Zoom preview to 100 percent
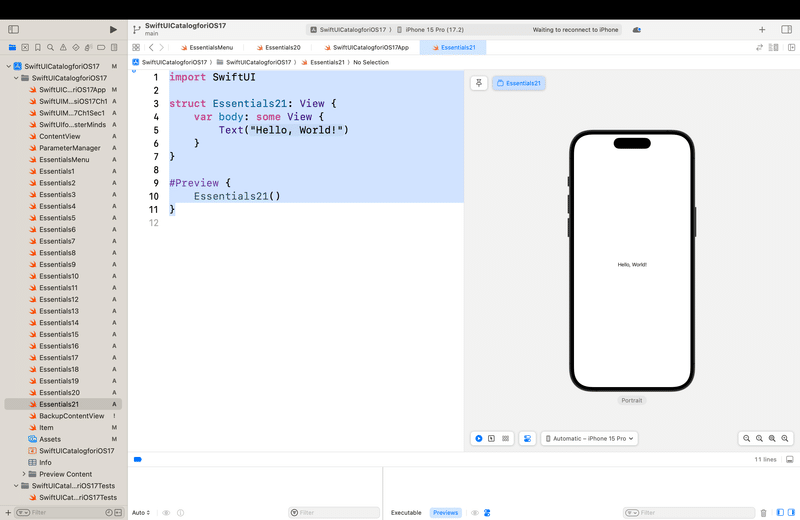Image resolution: width=800 pixels, height=520 pixels. point(759,438)
